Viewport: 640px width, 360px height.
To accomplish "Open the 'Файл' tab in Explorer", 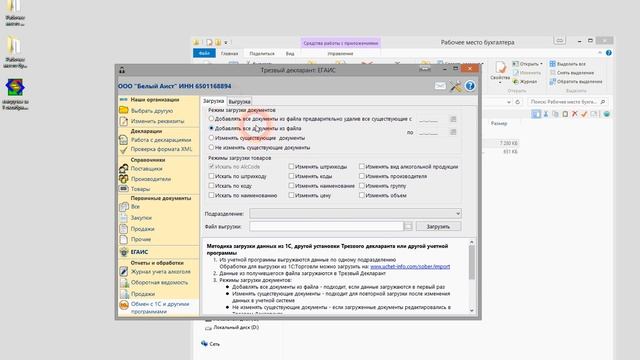I will [x=204, y=53].
